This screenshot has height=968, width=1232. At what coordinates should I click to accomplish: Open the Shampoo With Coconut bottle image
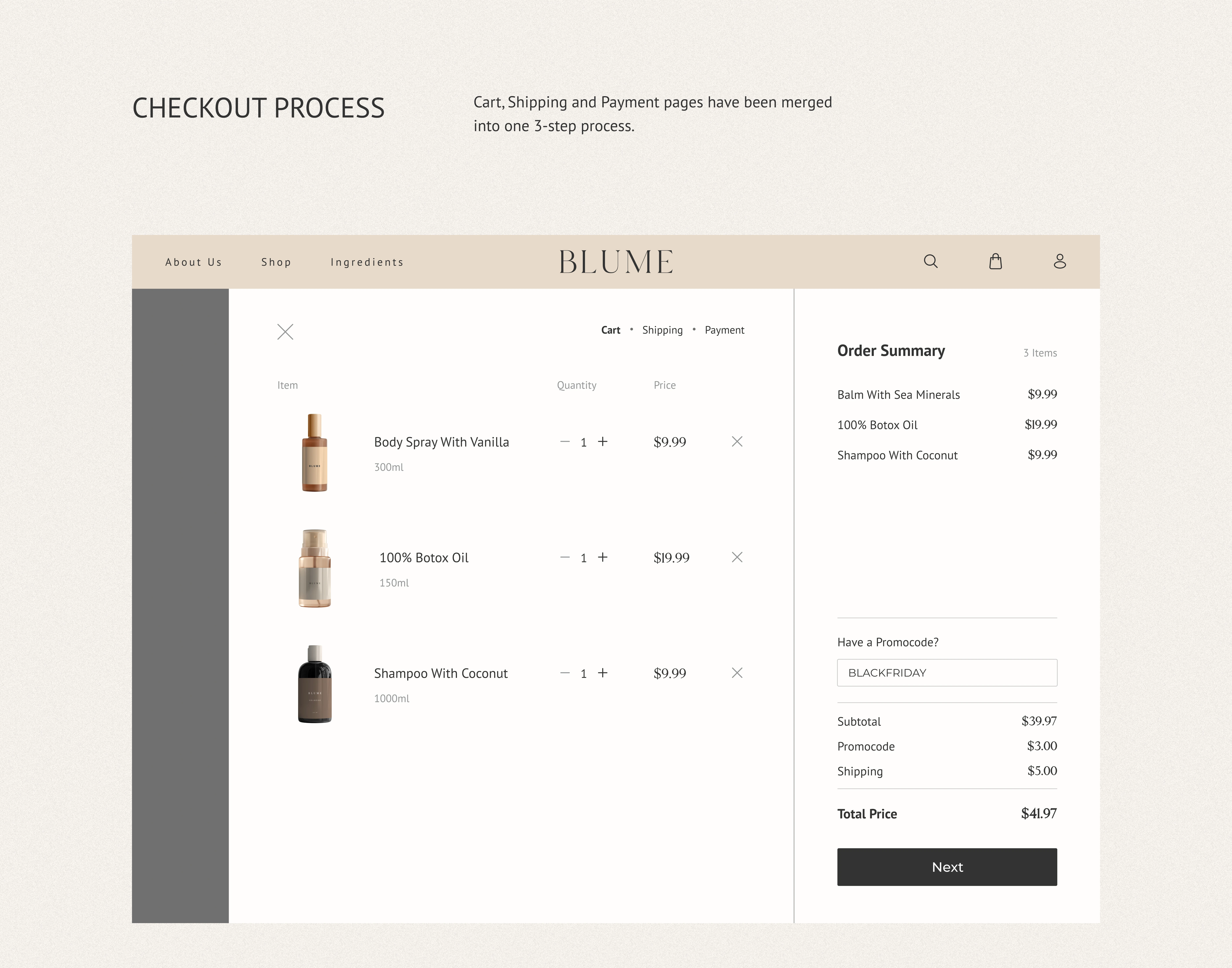315,684
